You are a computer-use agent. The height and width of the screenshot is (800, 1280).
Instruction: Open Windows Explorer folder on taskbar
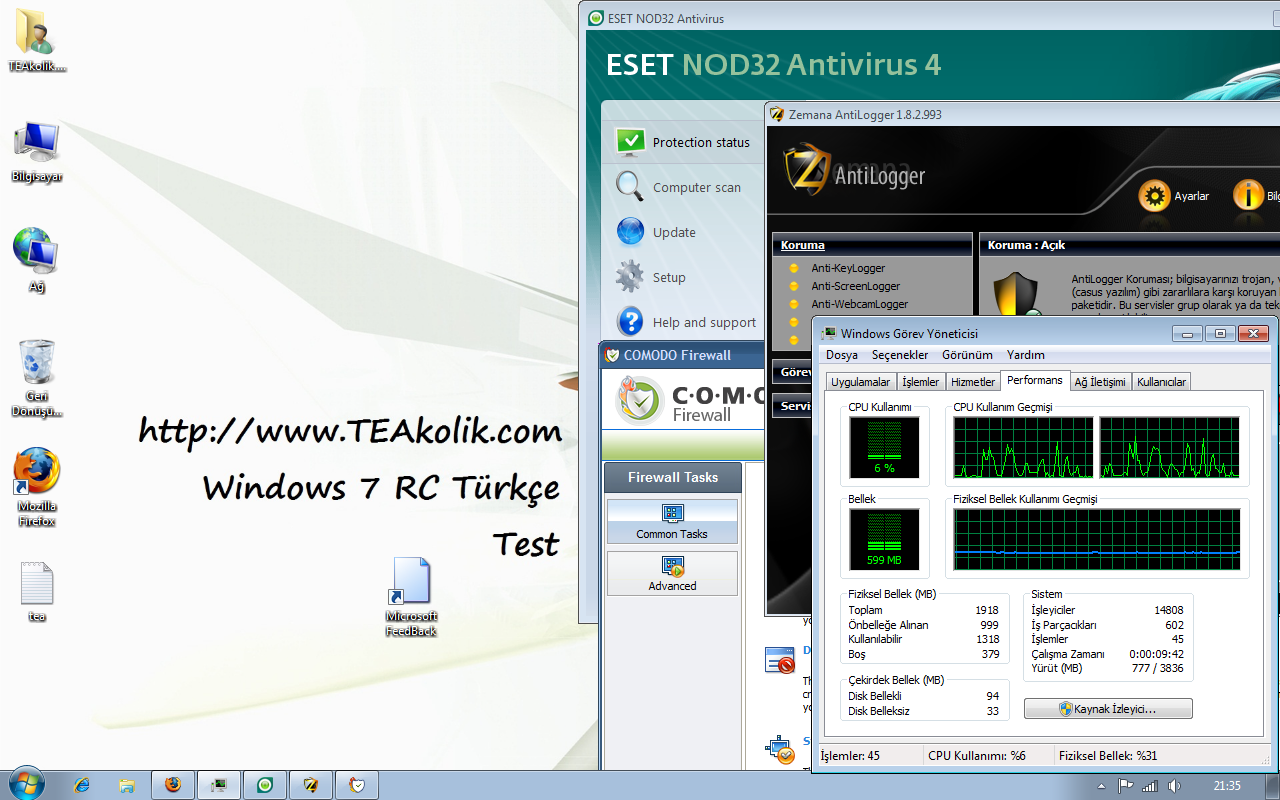coord(128,785)
